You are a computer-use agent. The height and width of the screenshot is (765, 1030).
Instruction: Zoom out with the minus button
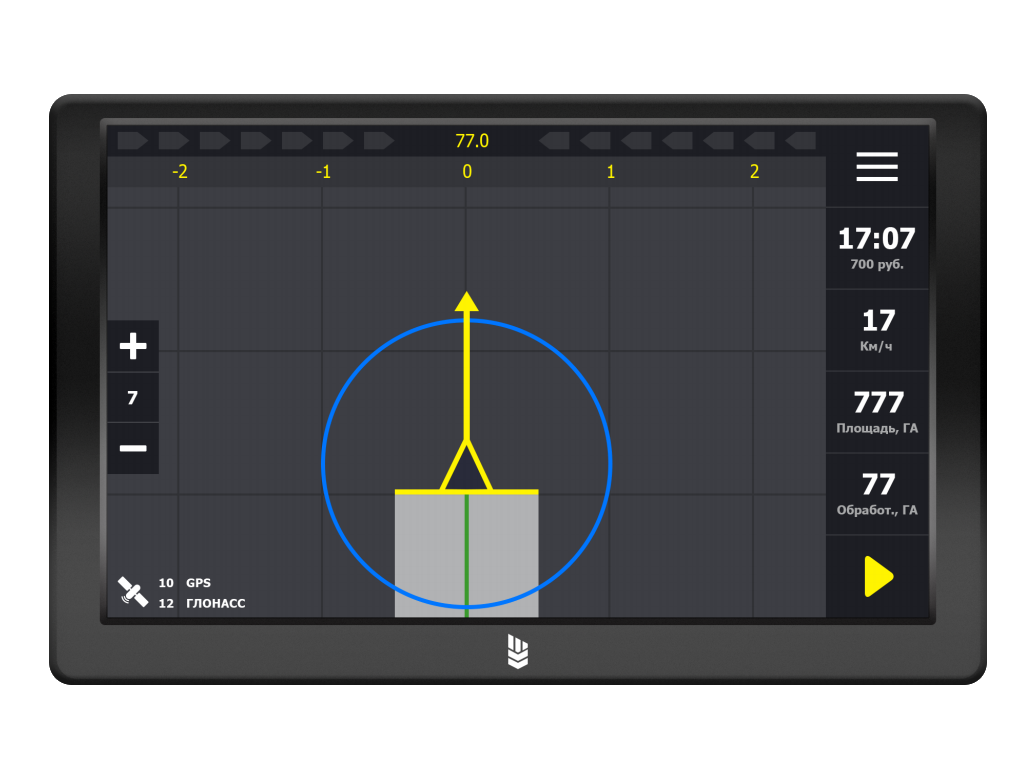click(x=133, y=448)
